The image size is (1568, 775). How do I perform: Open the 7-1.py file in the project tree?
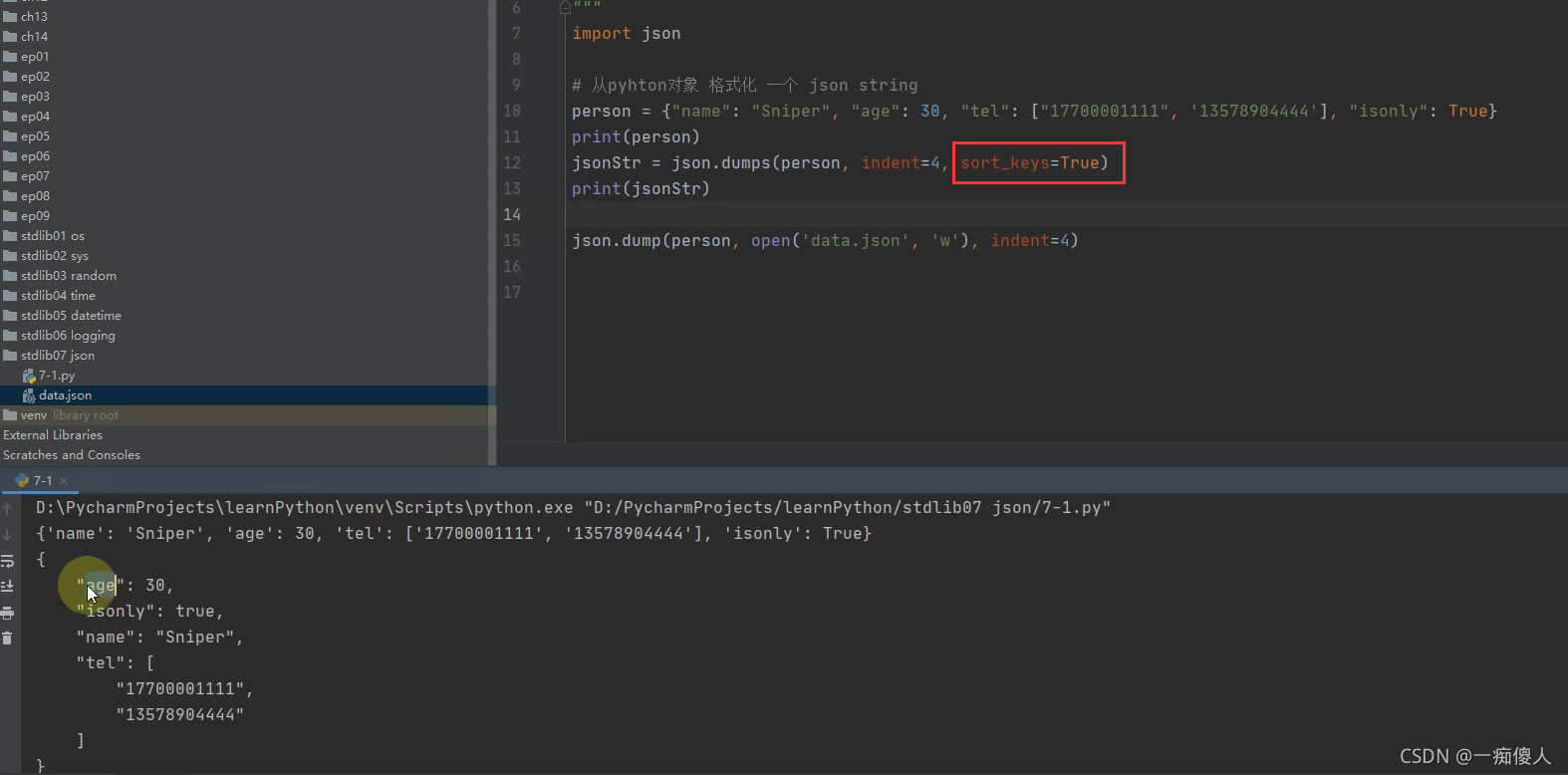[x=57, y=376]
